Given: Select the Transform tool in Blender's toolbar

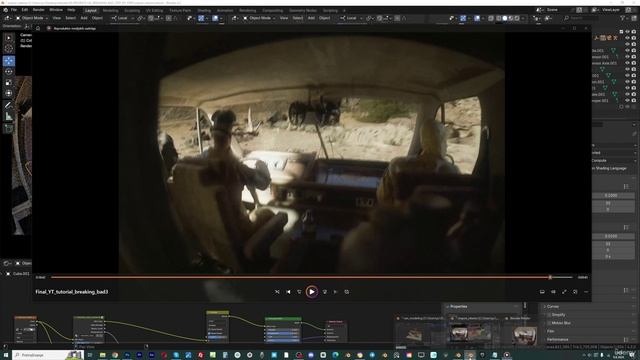Looking at the screenshot, I should coord(9,93).
